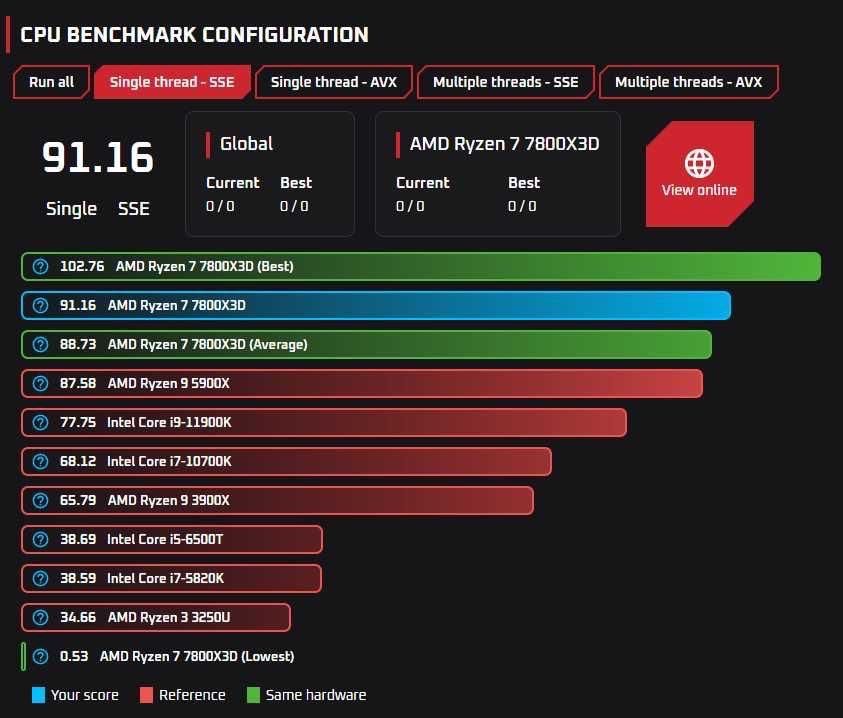Click the Intel Core i9-11900K label
The height and width of the screenshot is (718, 843).
tap(169, 422)
